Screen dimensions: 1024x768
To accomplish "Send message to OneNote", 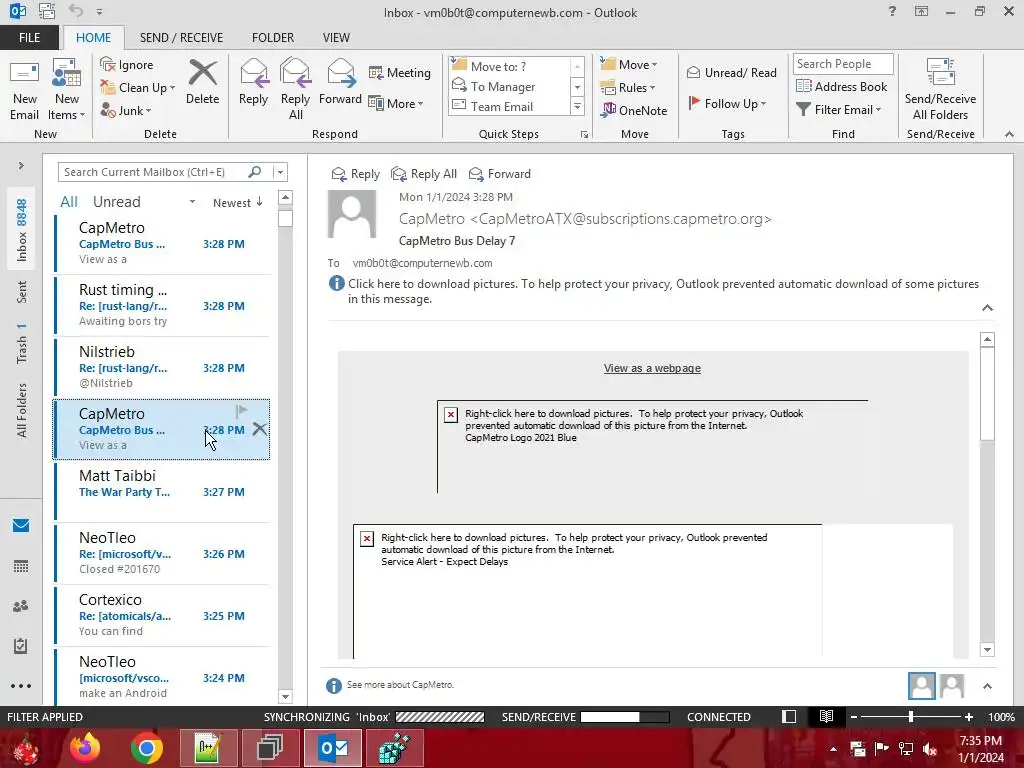I will [635, 110].
